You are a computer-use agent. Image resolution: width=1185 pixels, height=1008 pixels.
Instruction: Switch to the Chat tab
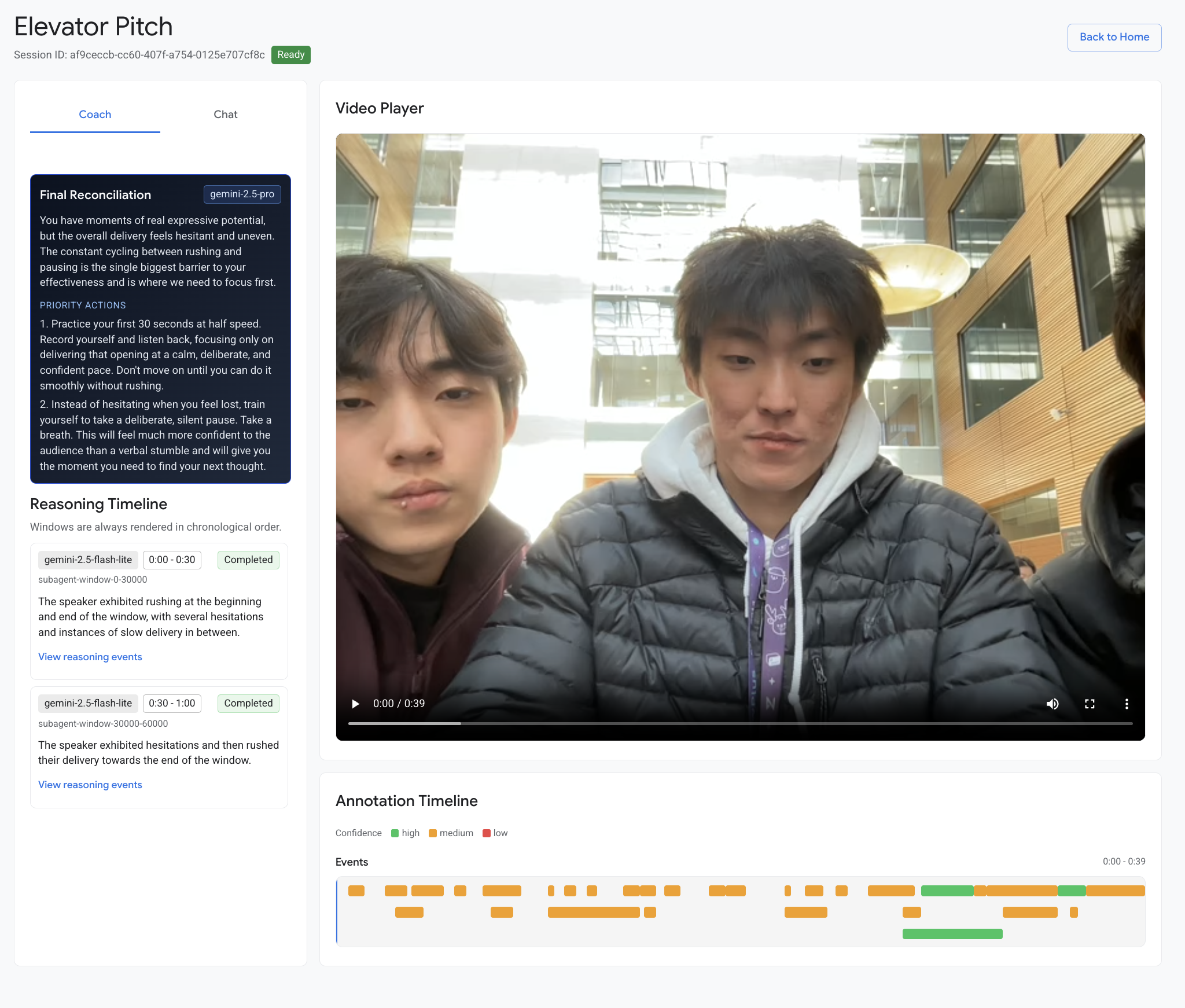[x=225, y=115]
